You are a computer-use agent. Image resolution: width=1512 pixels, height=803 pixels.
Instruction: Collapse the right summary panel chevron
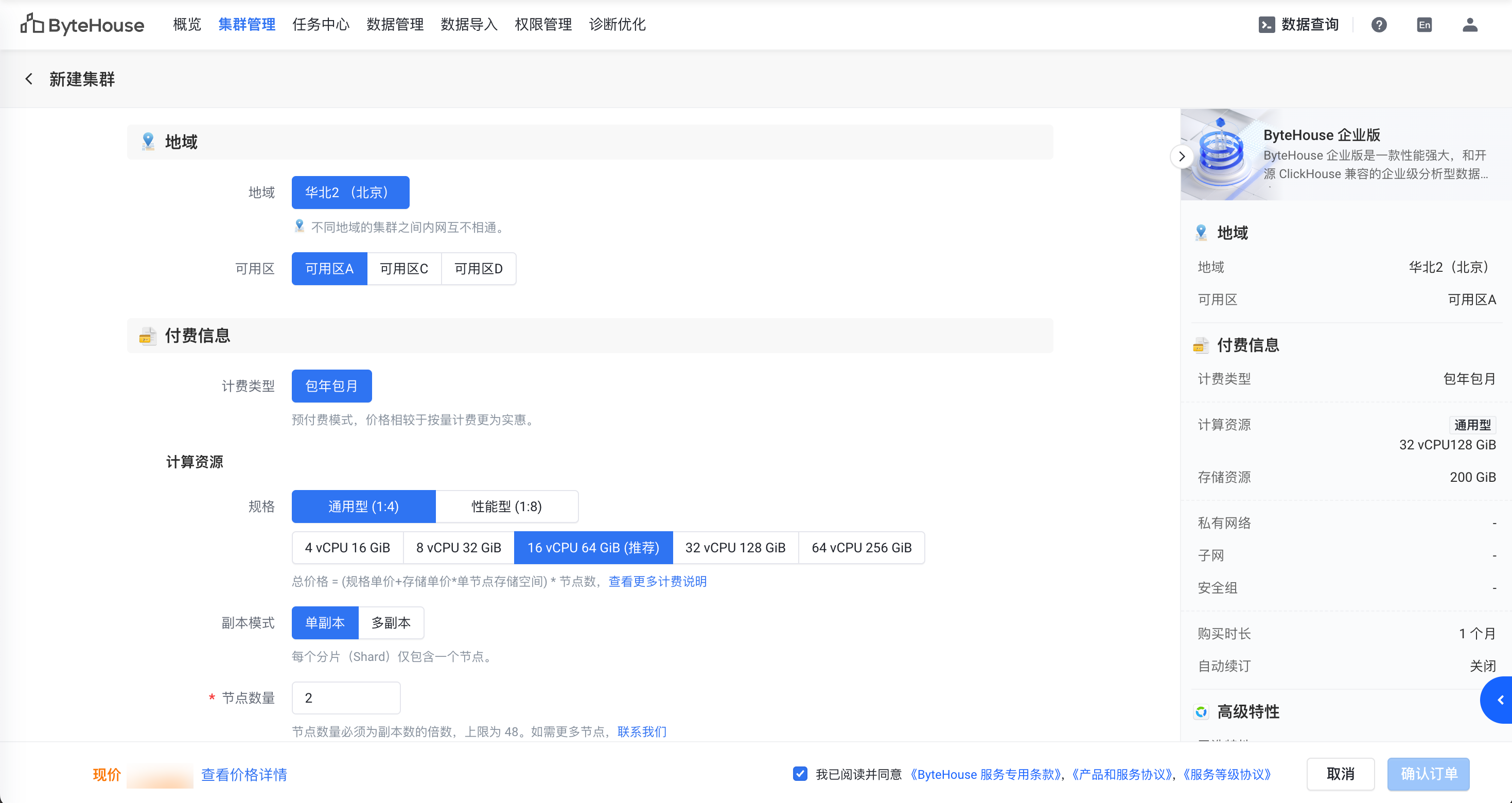(1182, 156)
